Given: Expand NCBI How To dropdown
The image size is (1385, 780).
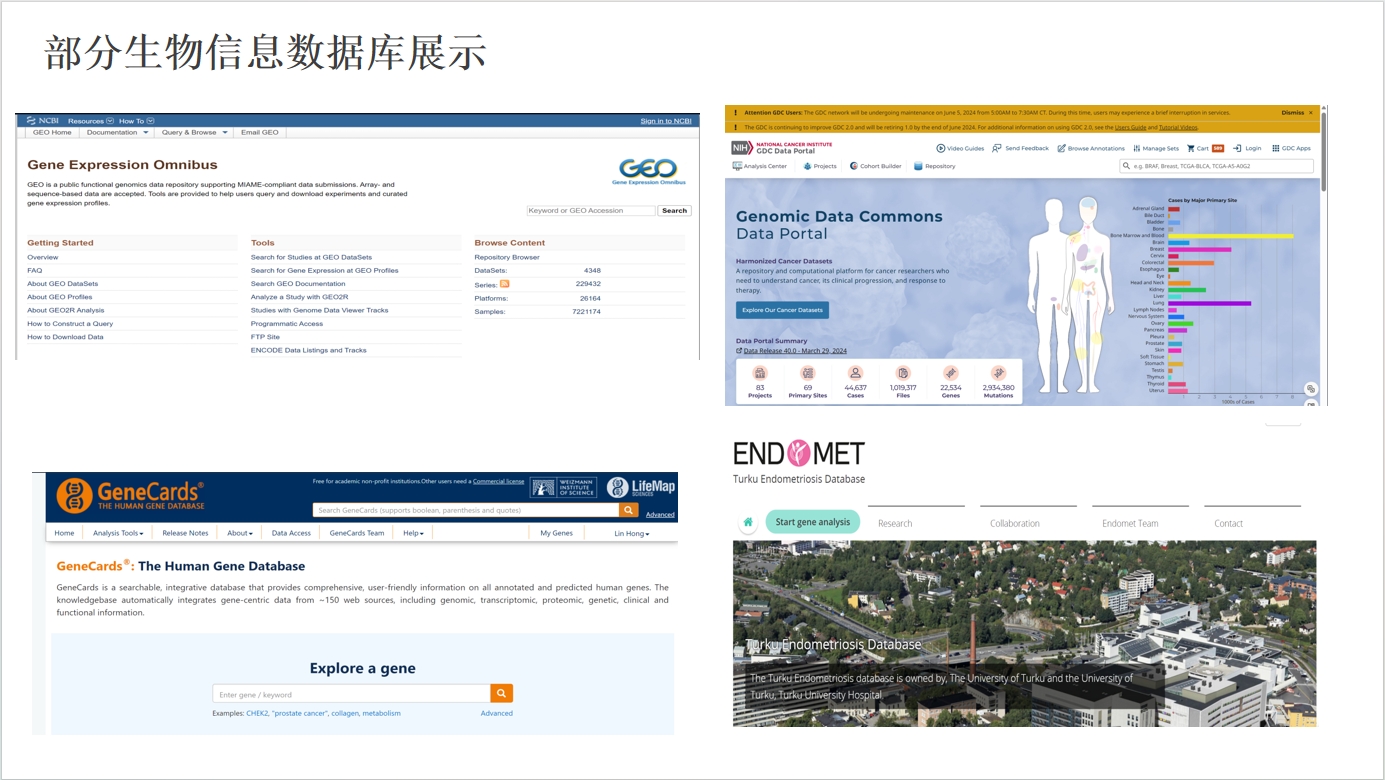Looking at the screenshot, I should pyautogui.click(x=137, y=121).
